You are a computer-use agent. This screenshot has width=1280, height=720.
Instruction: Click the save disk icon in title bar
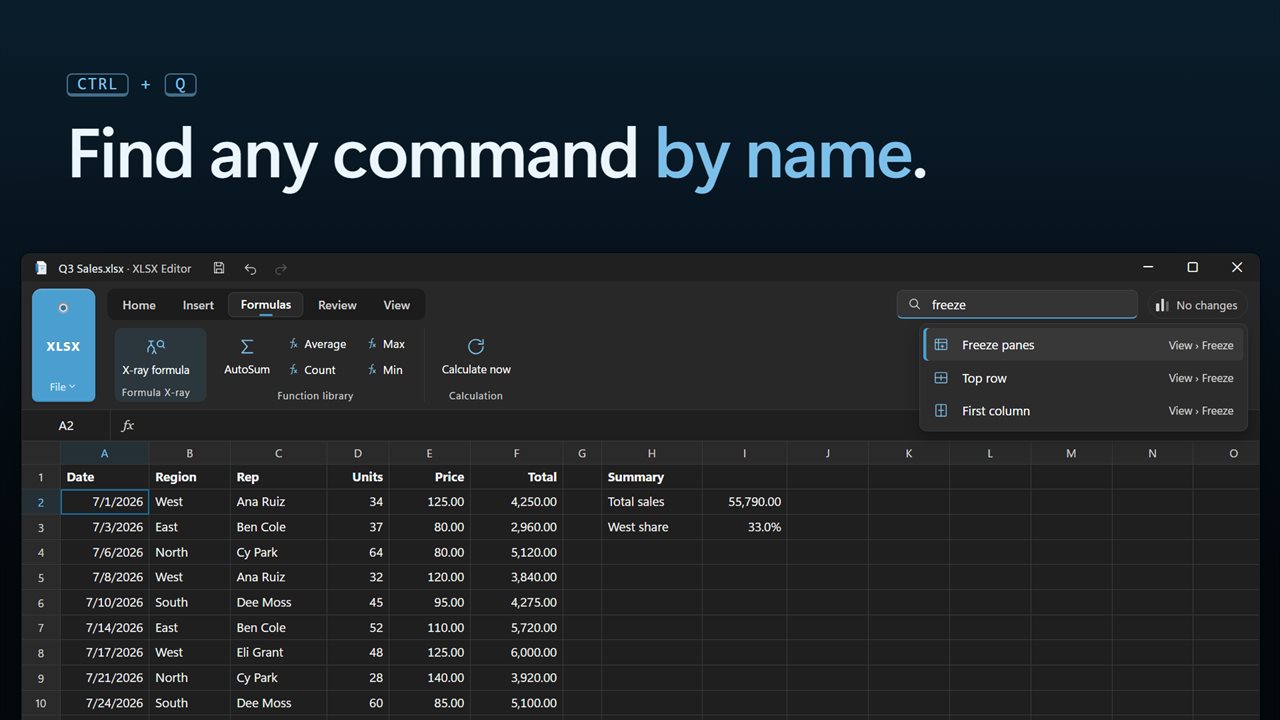click(219, 268)
